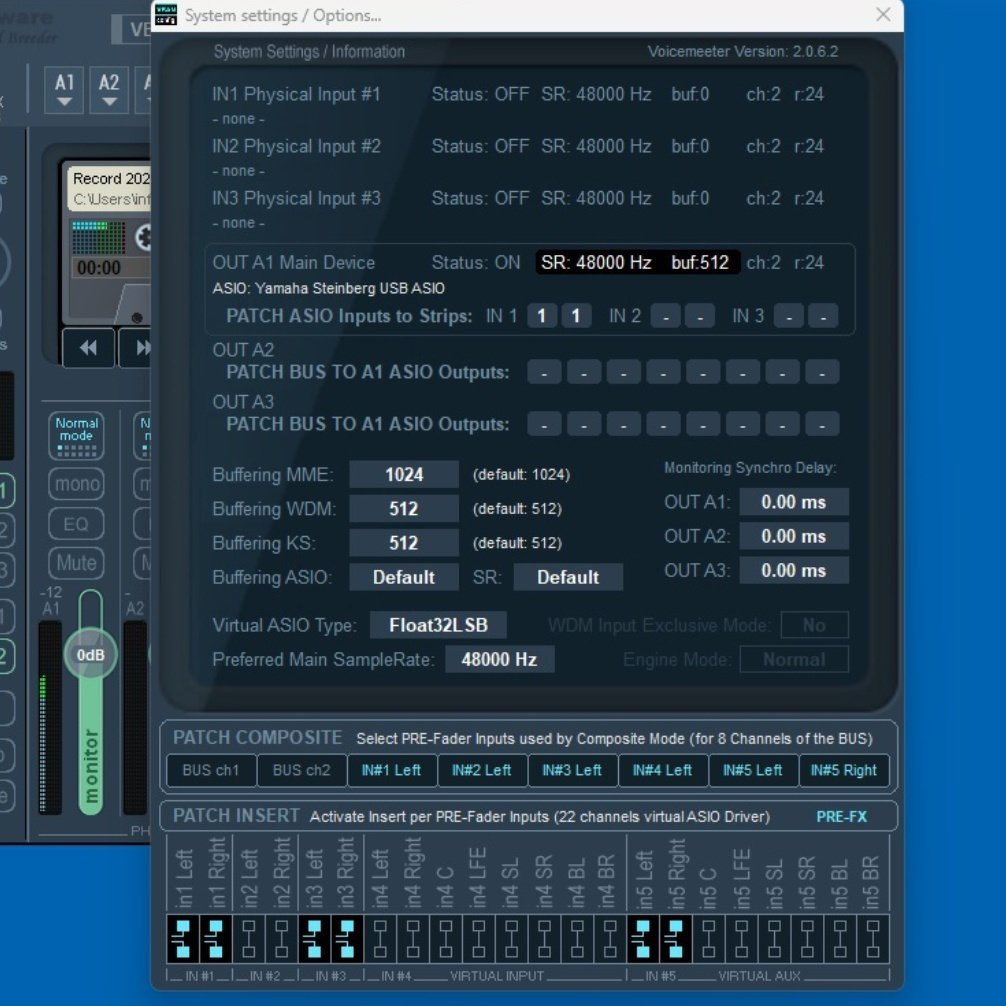Adjust the OUT A3 synchro delay value
Image resolution: width=1006 pixels, height=1006 pixels.
[794, 570]
